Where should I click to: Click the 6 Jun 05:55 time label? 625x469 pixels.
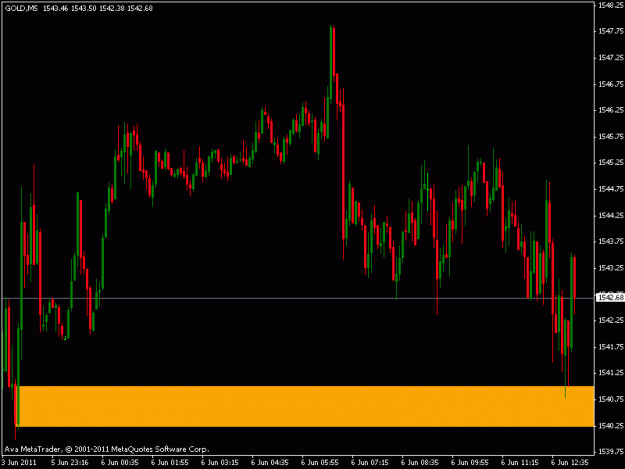click(320, 463)
